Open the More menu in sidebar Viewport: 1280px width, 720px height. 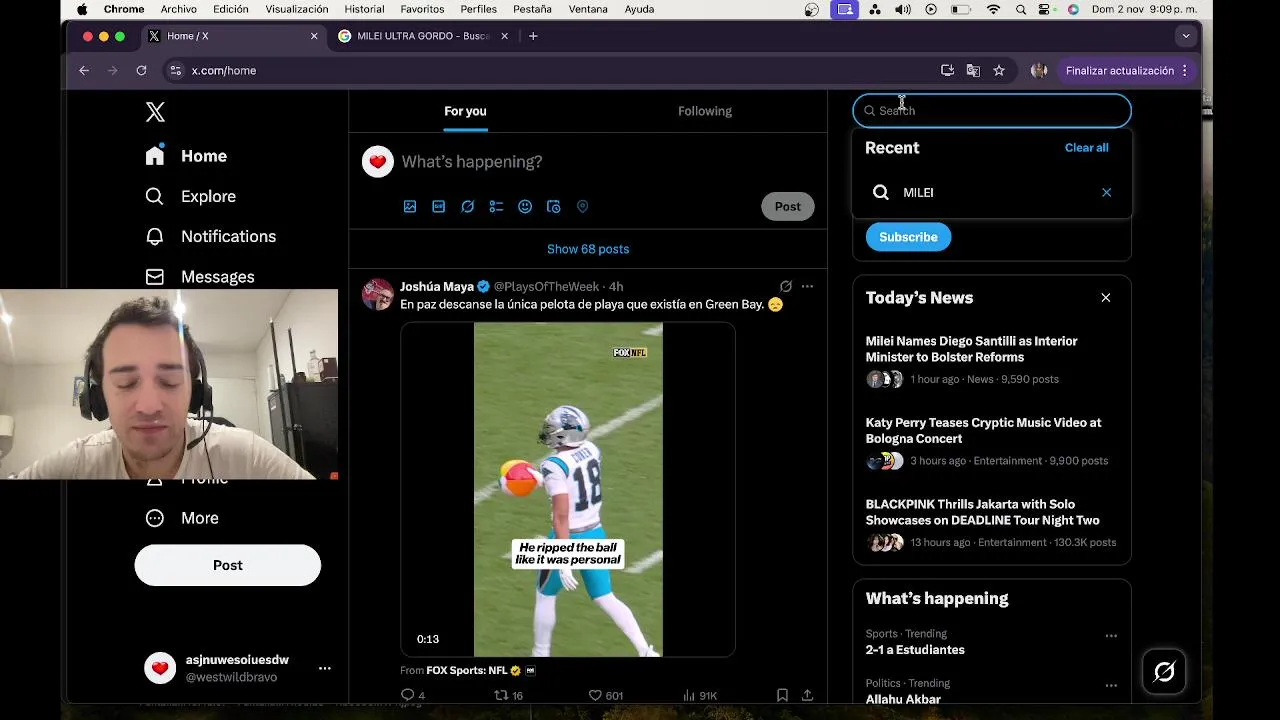click(181, 518)
